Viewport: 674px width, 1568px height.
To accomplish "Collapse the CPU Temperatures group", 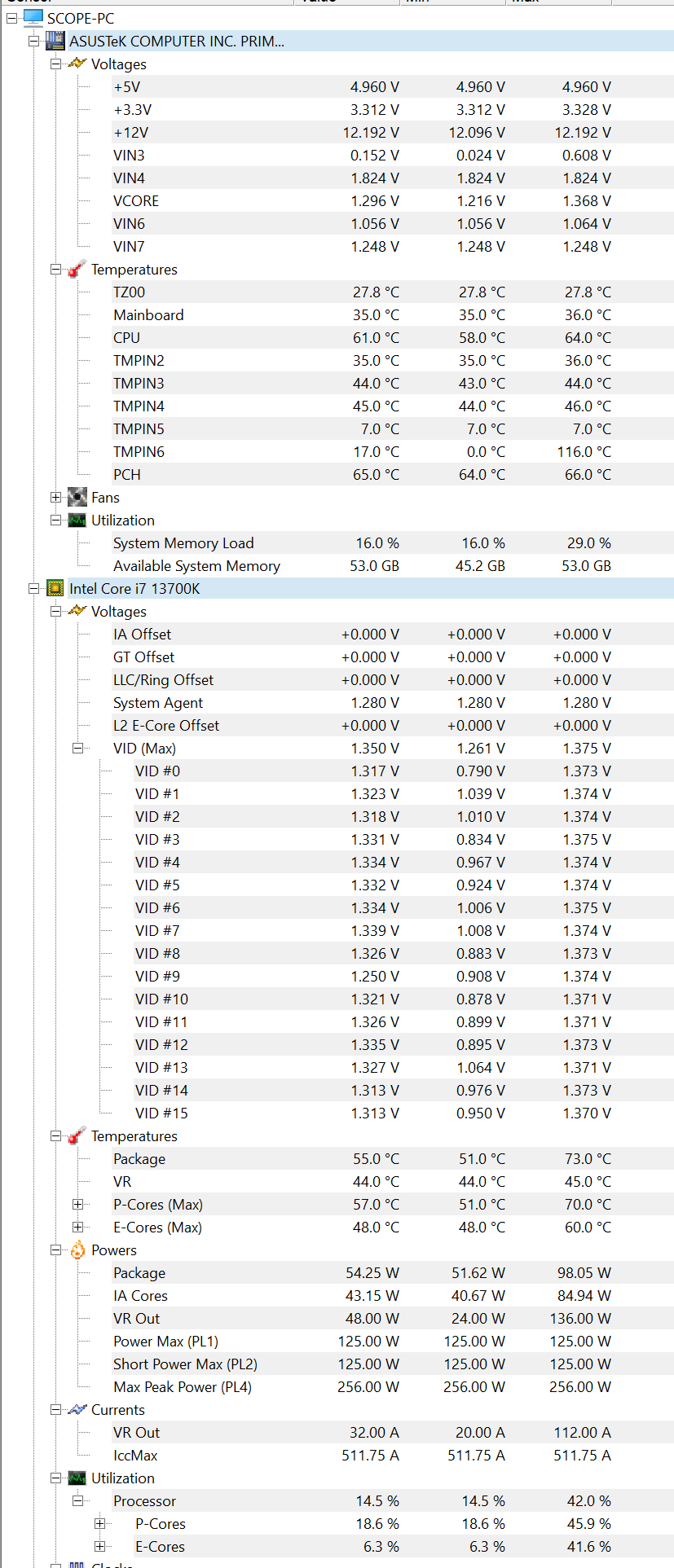I will [x=55, y=1135].
